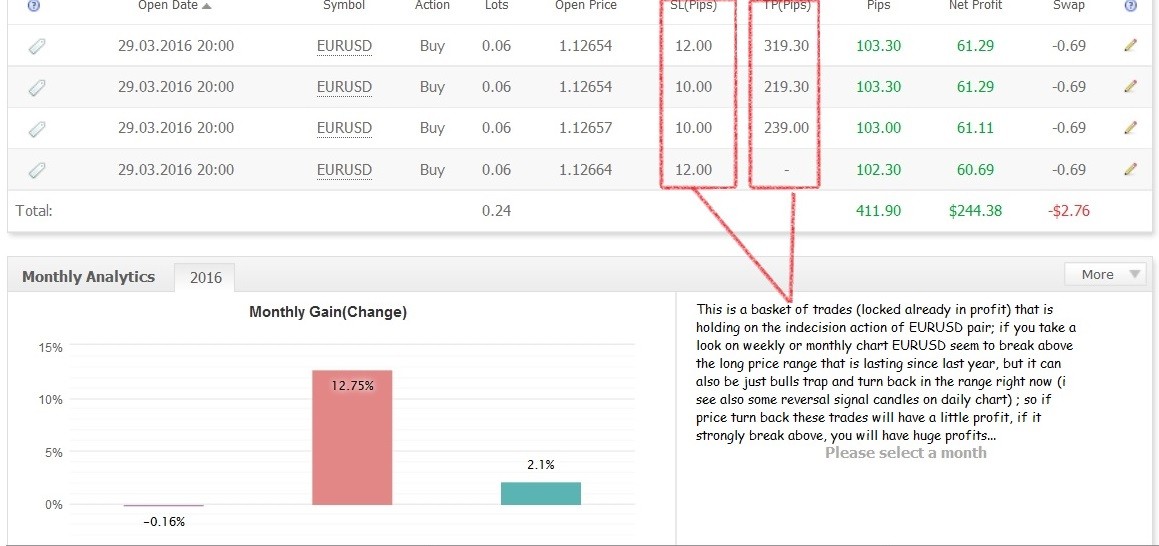Select the teal 2.1% monthly gain bar

click(x=540, y=493)
